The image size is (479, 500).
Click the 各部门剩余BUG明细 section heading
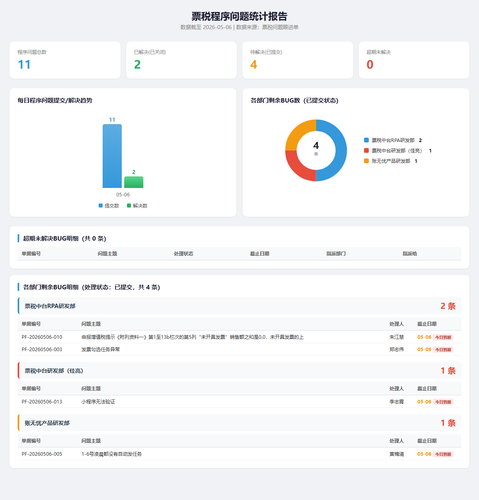(92, 287)
